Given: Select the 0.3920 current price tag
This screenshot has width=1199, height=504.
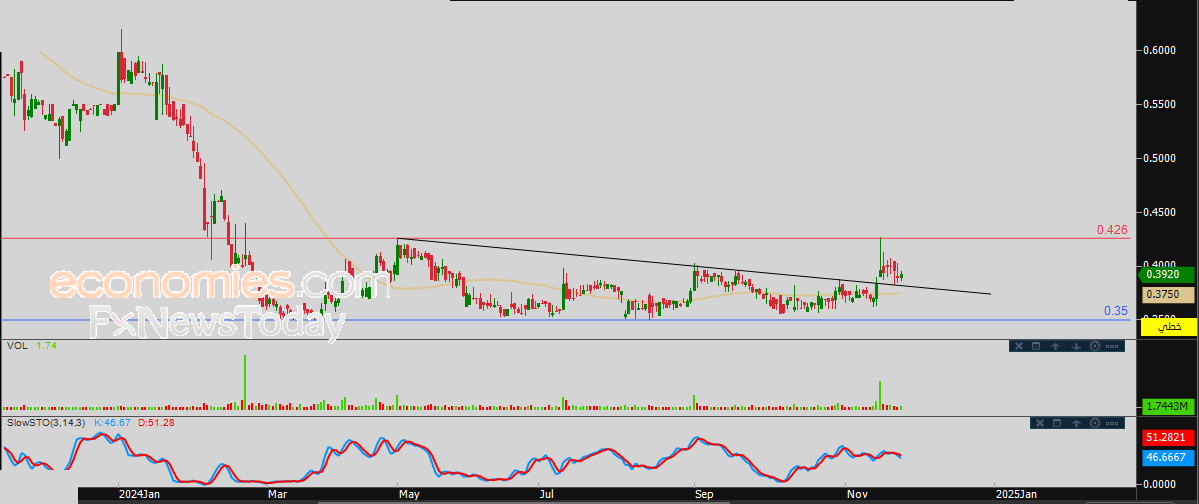Looking at the screenshot, I should click(x=1167, y=274).
